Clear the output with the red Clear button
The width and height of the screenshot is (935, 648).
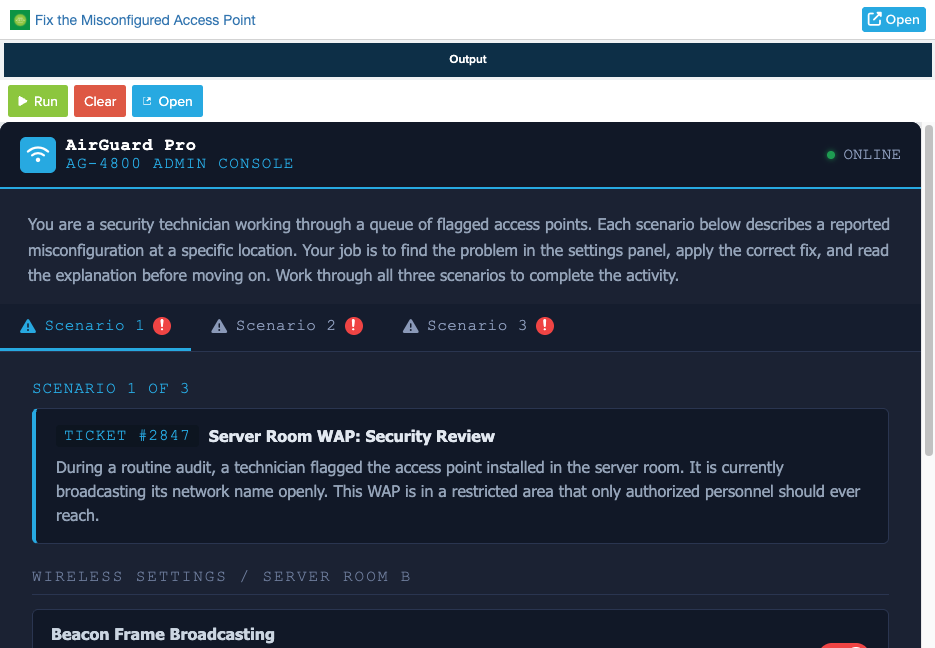point(100,101)
